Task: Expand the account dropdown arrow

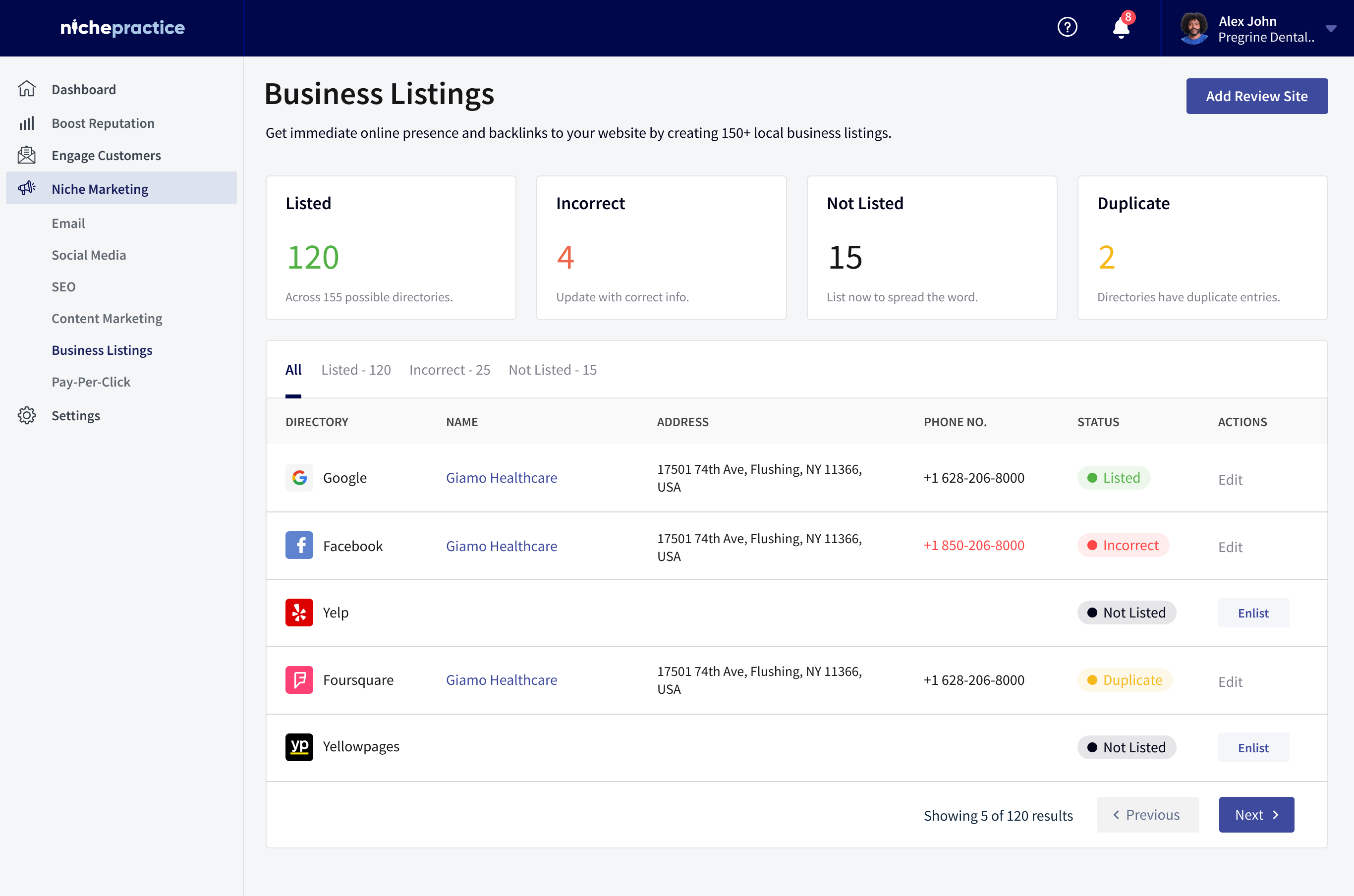Action: tap(1331, 29)
